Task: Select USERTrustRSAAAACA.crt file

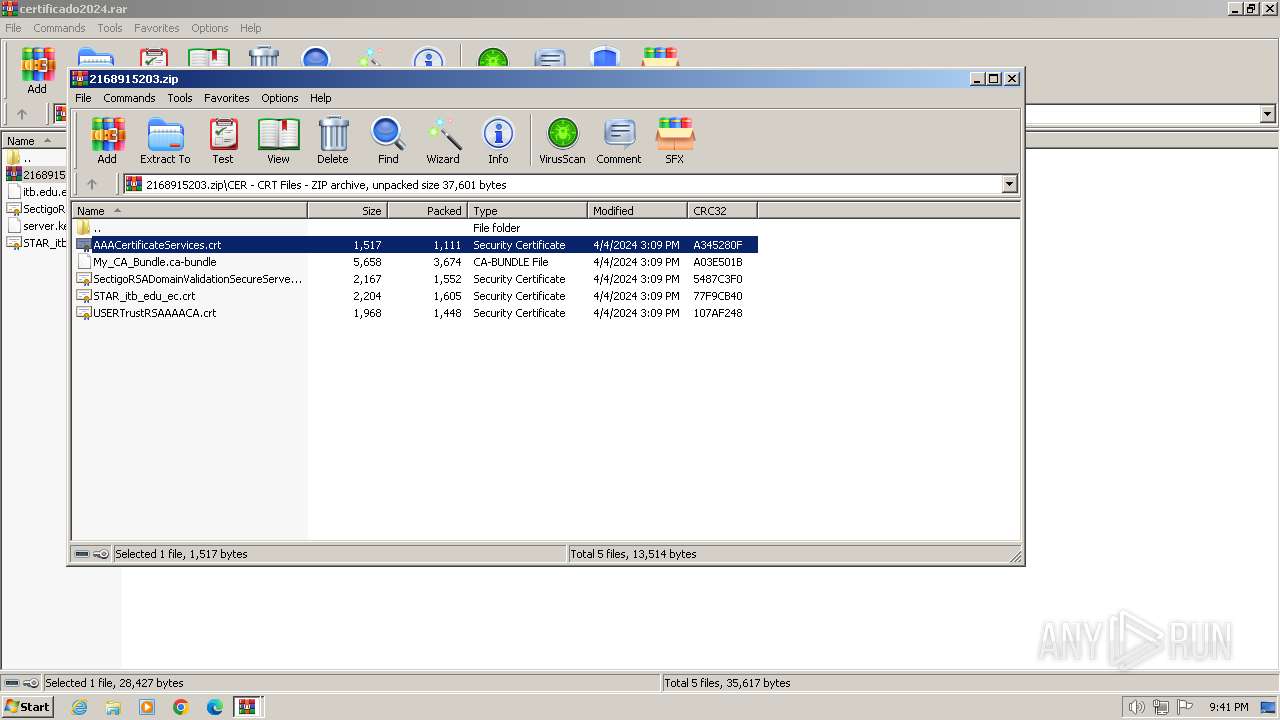Action: pos(415,313)
